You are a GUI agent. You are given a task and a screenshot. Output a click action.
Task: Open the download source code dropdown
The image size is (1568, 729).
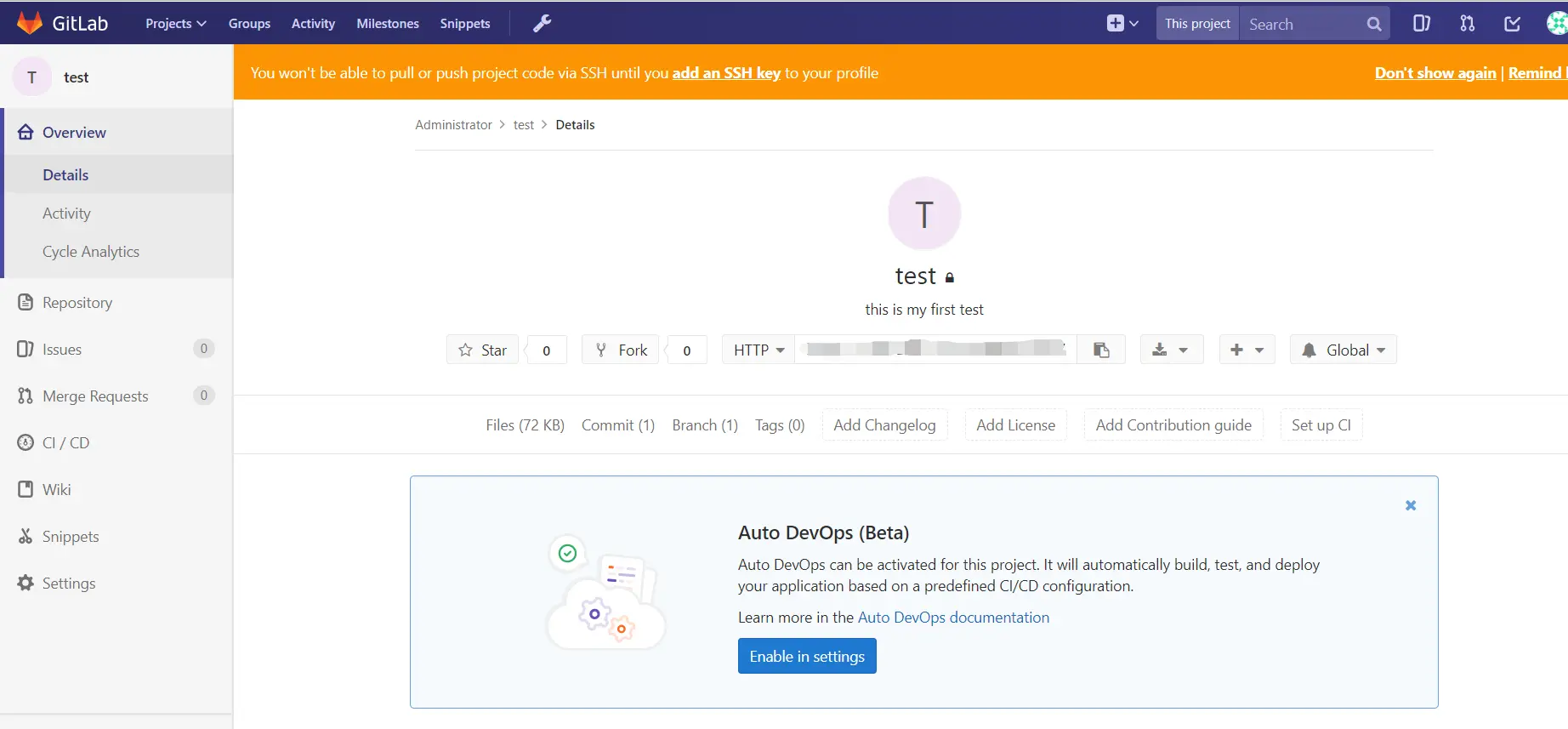[1171, 350]
